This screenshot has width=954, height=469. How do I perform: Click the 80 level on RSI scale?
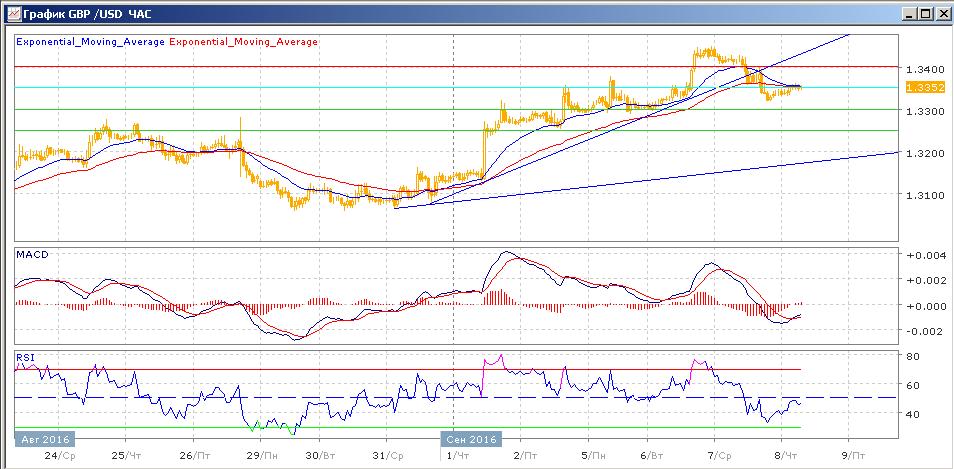point(913,356)
